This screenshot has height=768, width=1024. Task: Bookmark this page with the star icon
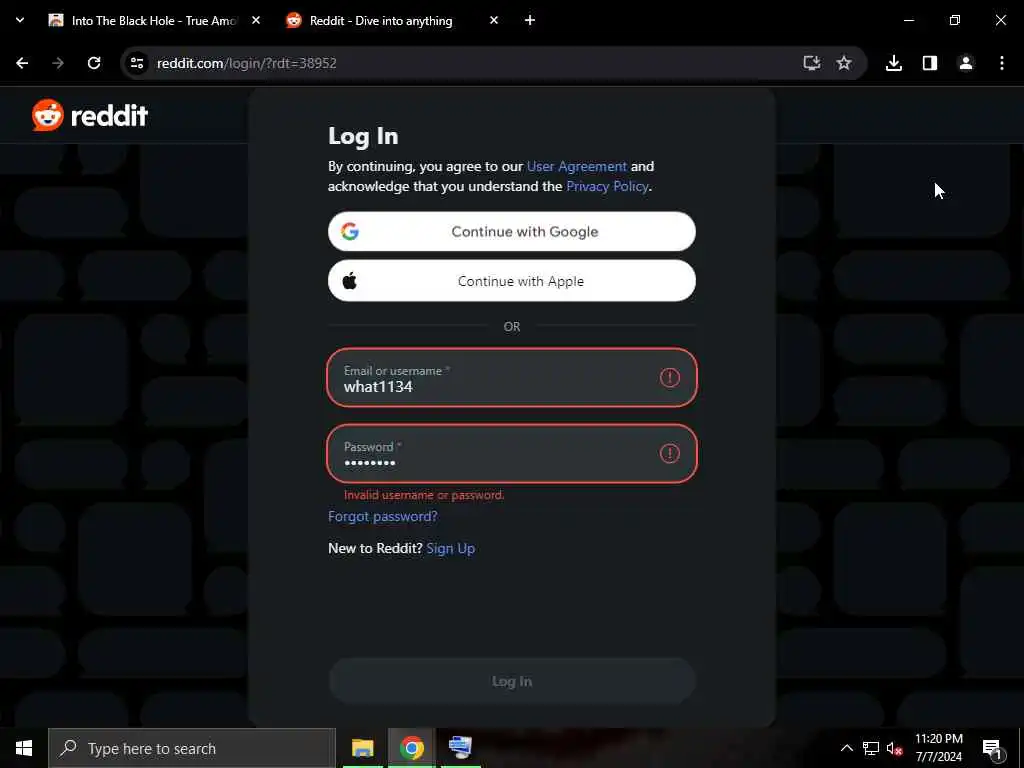point(844,63)
